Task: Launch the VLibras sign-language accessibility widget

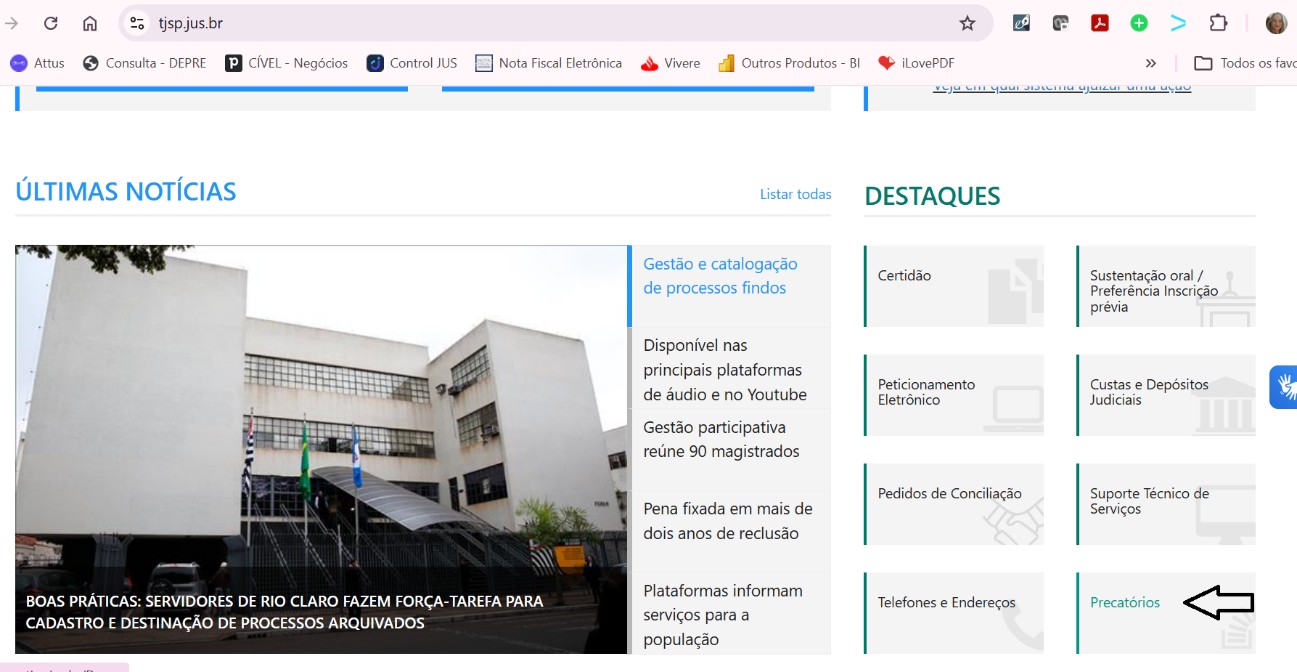Action: click(1284, 387)
